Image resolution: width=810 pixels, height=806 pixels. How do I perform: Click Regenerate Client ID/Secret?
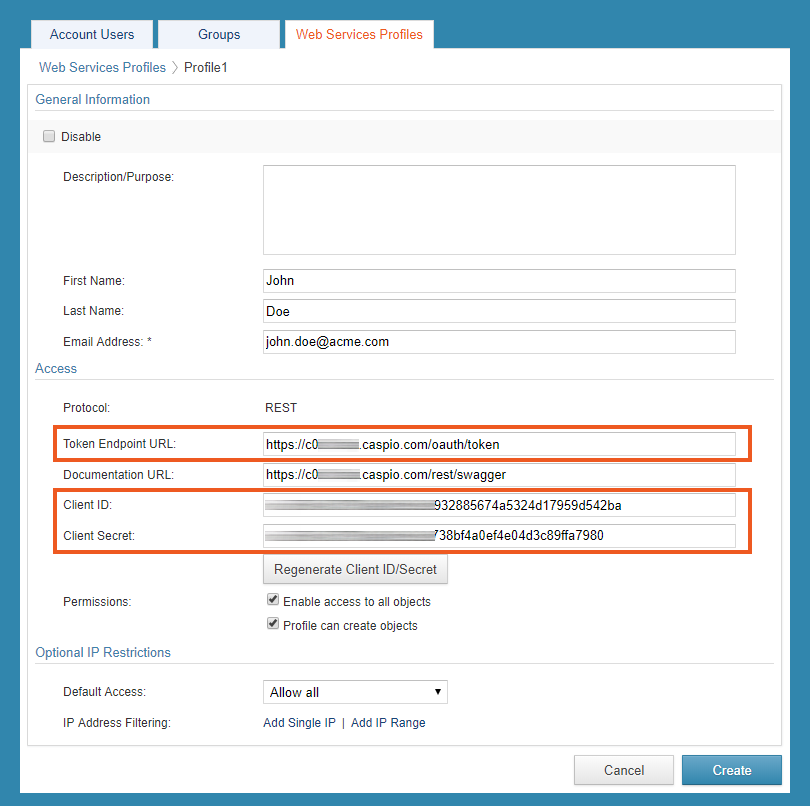click(x=355, y=569)
